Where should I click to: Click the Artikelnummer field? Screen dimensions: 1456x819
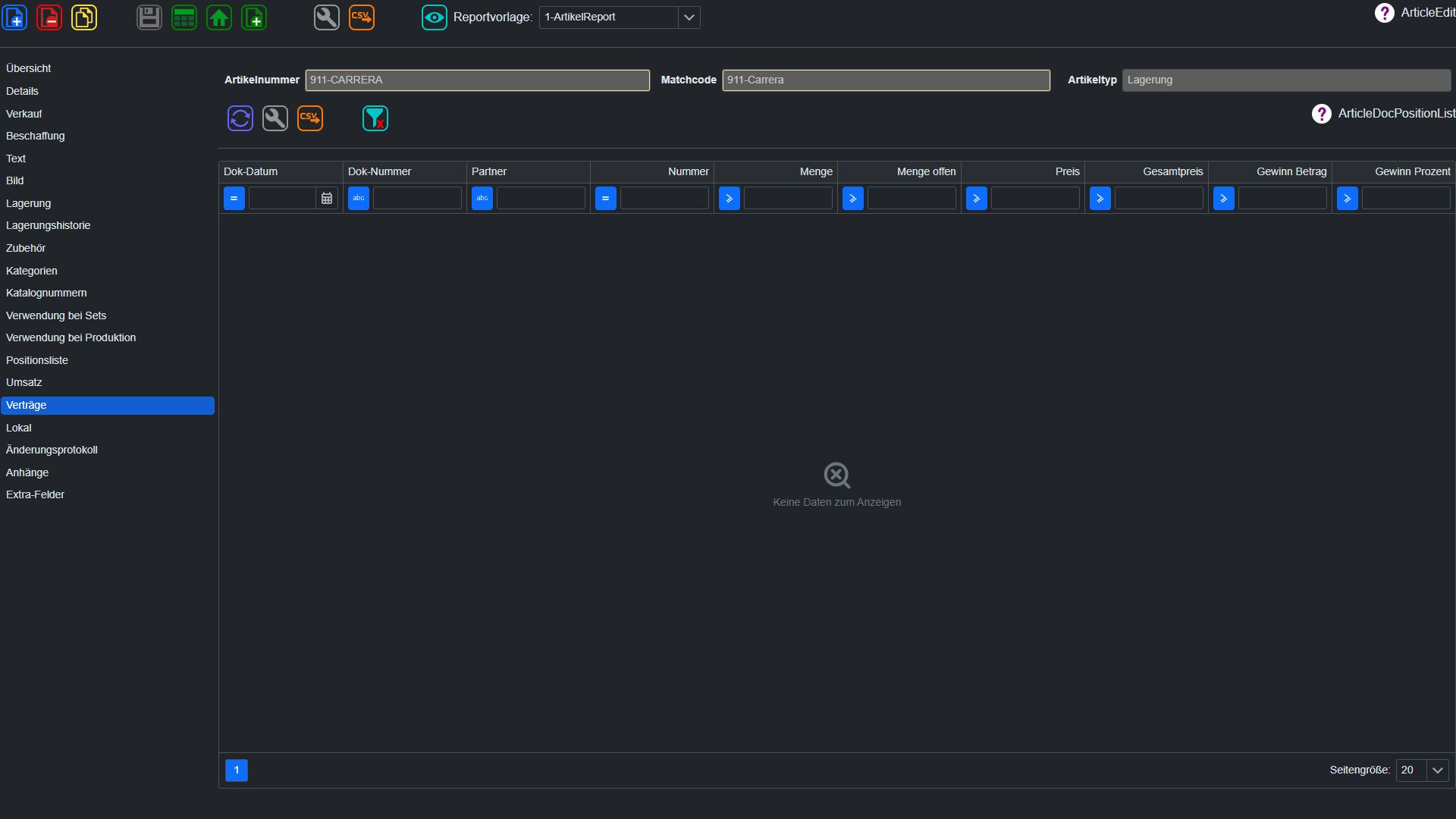point(478,80)
